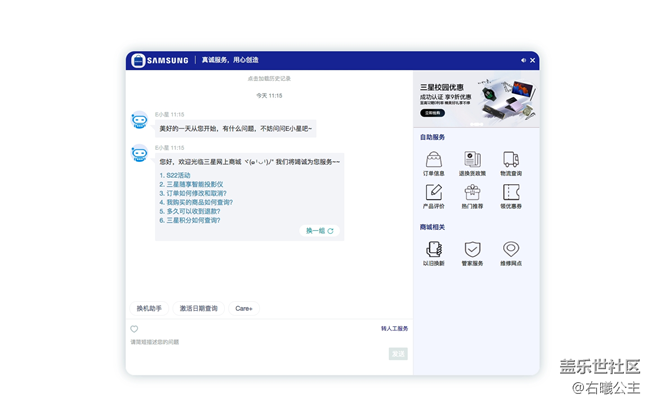
Task: Click 转人工服务 to reach human agent
Action: [x=394, y=329]
